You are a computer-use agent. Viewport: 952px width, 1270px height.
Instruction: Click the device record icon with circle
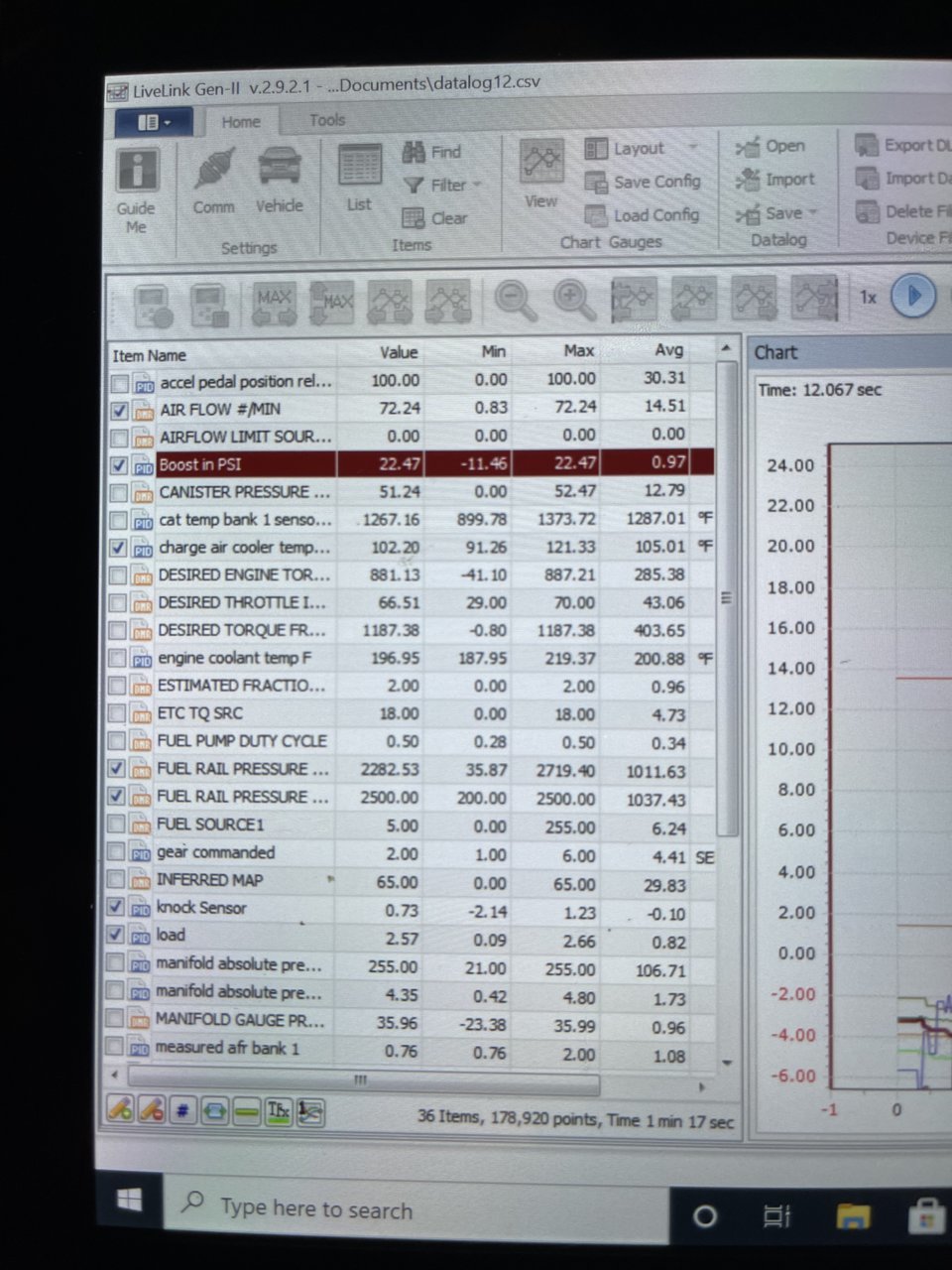(154, 306)
